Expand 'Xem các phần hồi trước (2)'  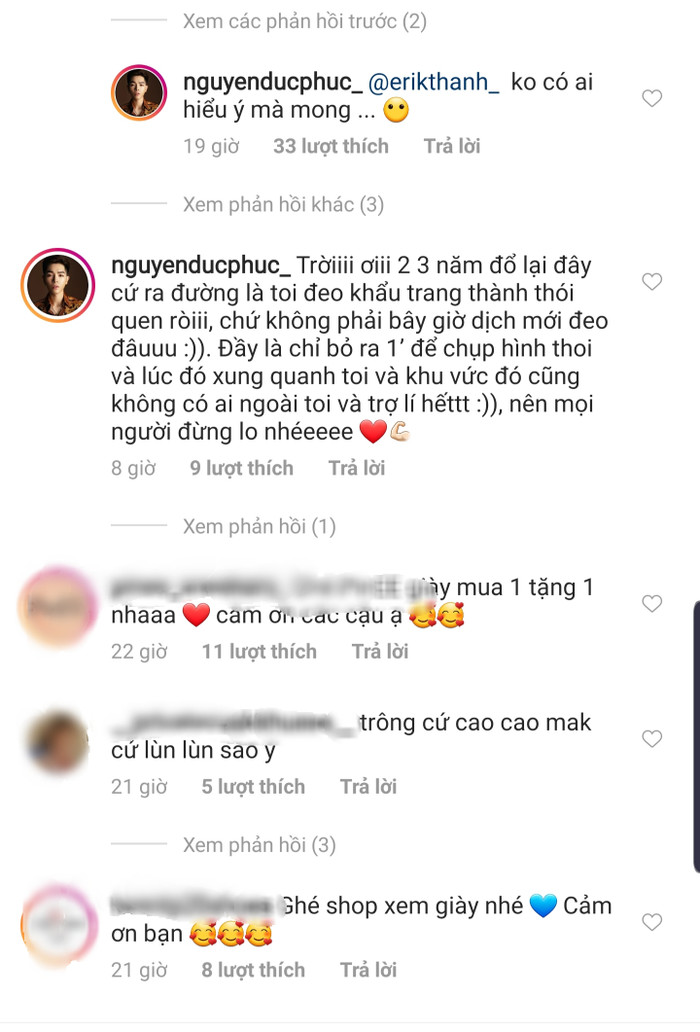tap(305, 21)
